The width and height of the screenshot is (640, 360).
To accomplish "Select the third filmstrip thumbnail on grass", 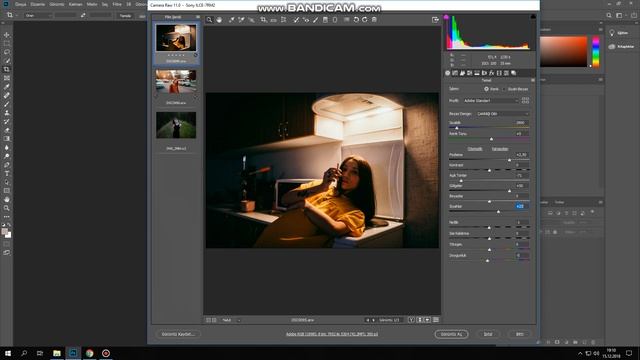I will [x=176, y=125].
